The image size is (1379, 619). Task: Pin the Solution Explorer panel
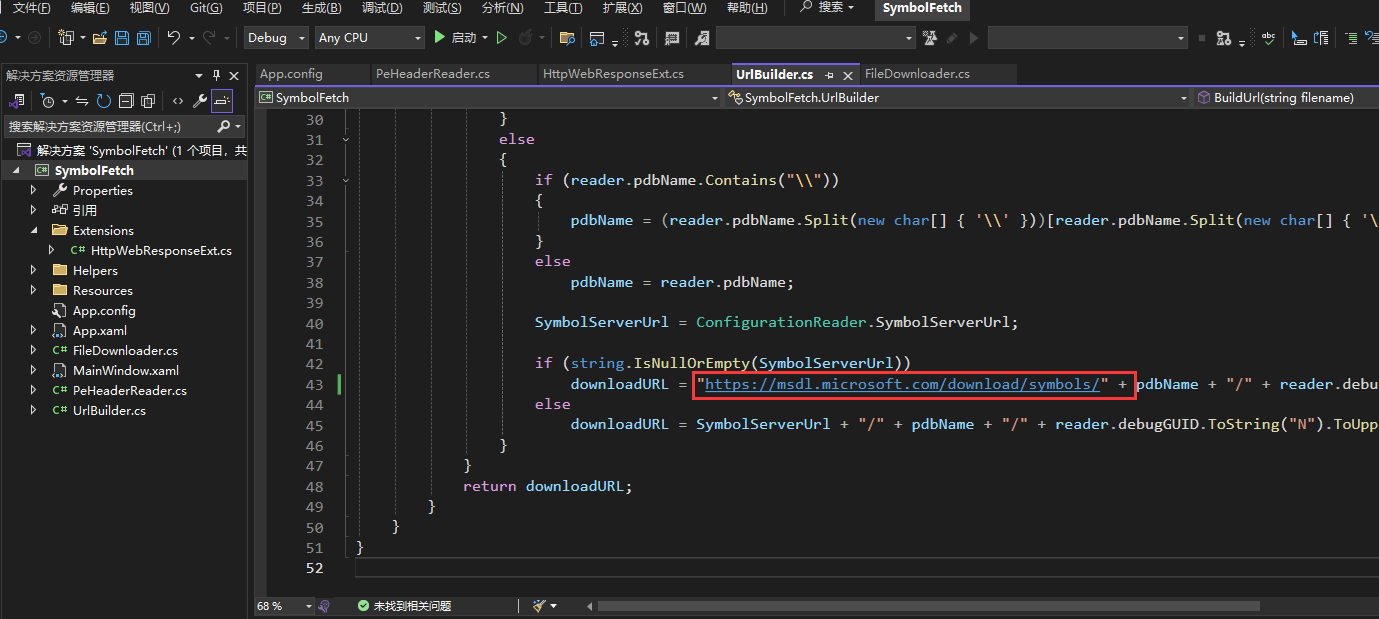216,75
